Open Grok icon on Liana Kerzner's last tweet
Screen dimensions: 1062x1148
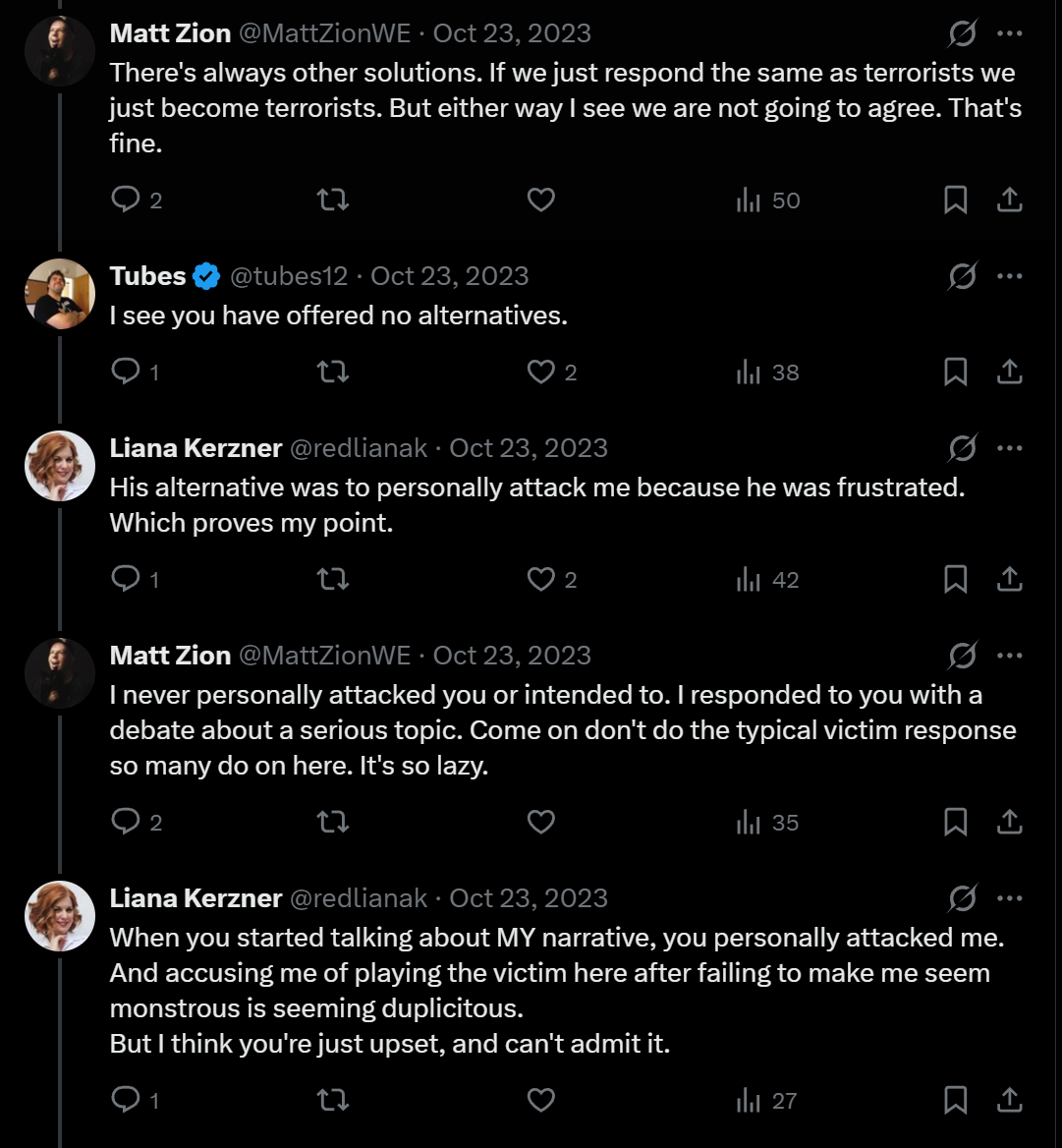(962, 898)
